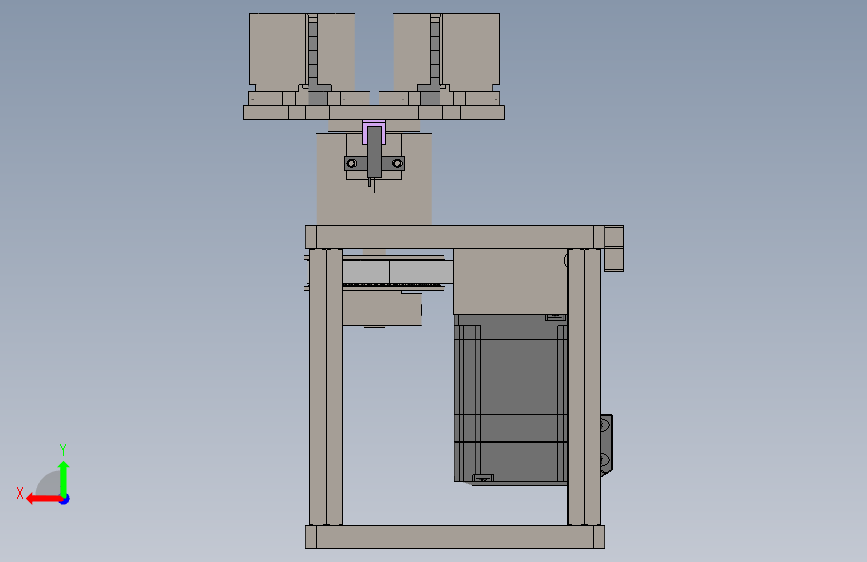Select the small mounting block on frame's right side
The image size is (867, 562).
[x=607, y=444]
